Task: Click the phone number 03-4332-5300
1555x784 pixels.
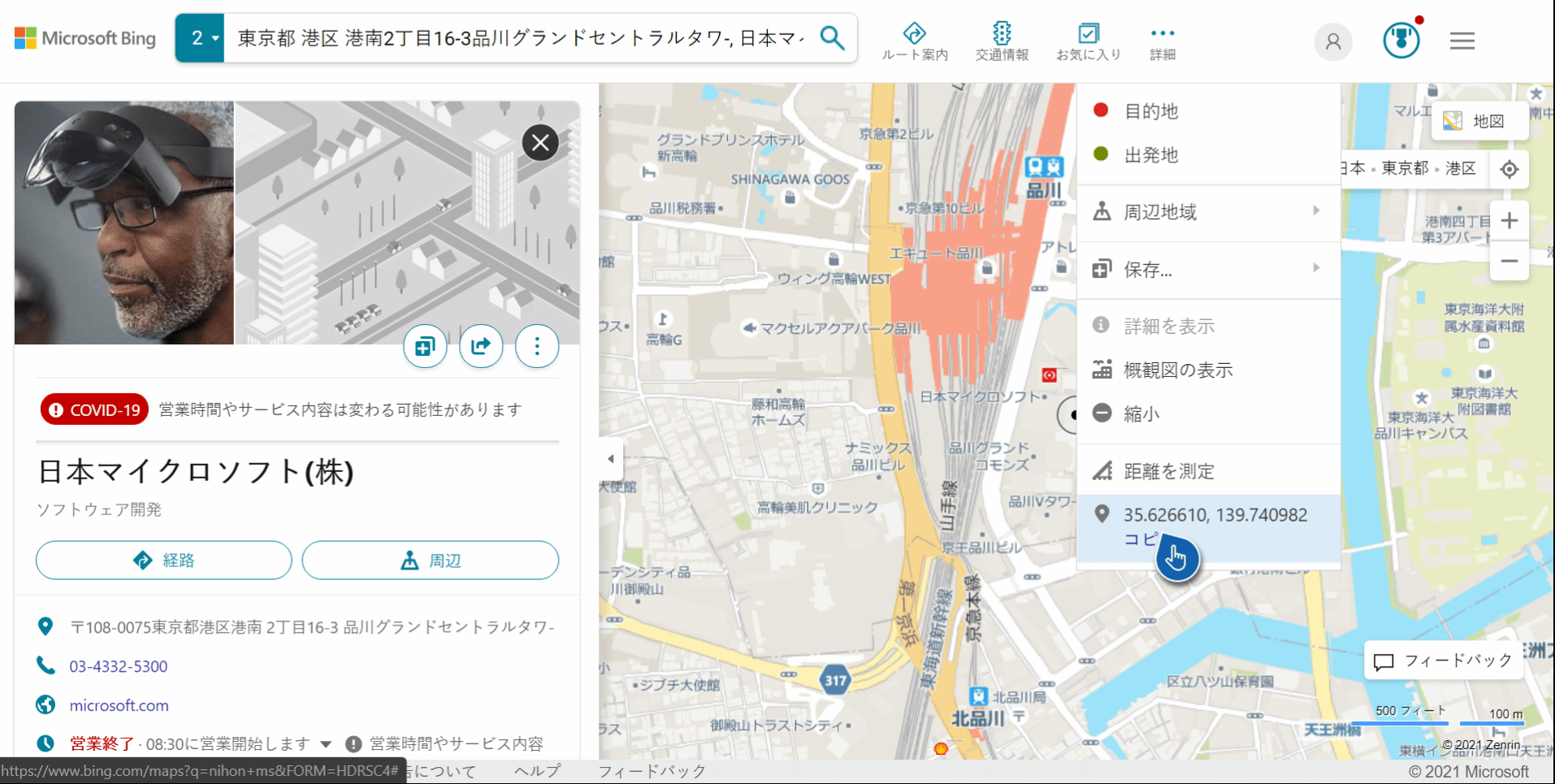Action: pos(119,666)
